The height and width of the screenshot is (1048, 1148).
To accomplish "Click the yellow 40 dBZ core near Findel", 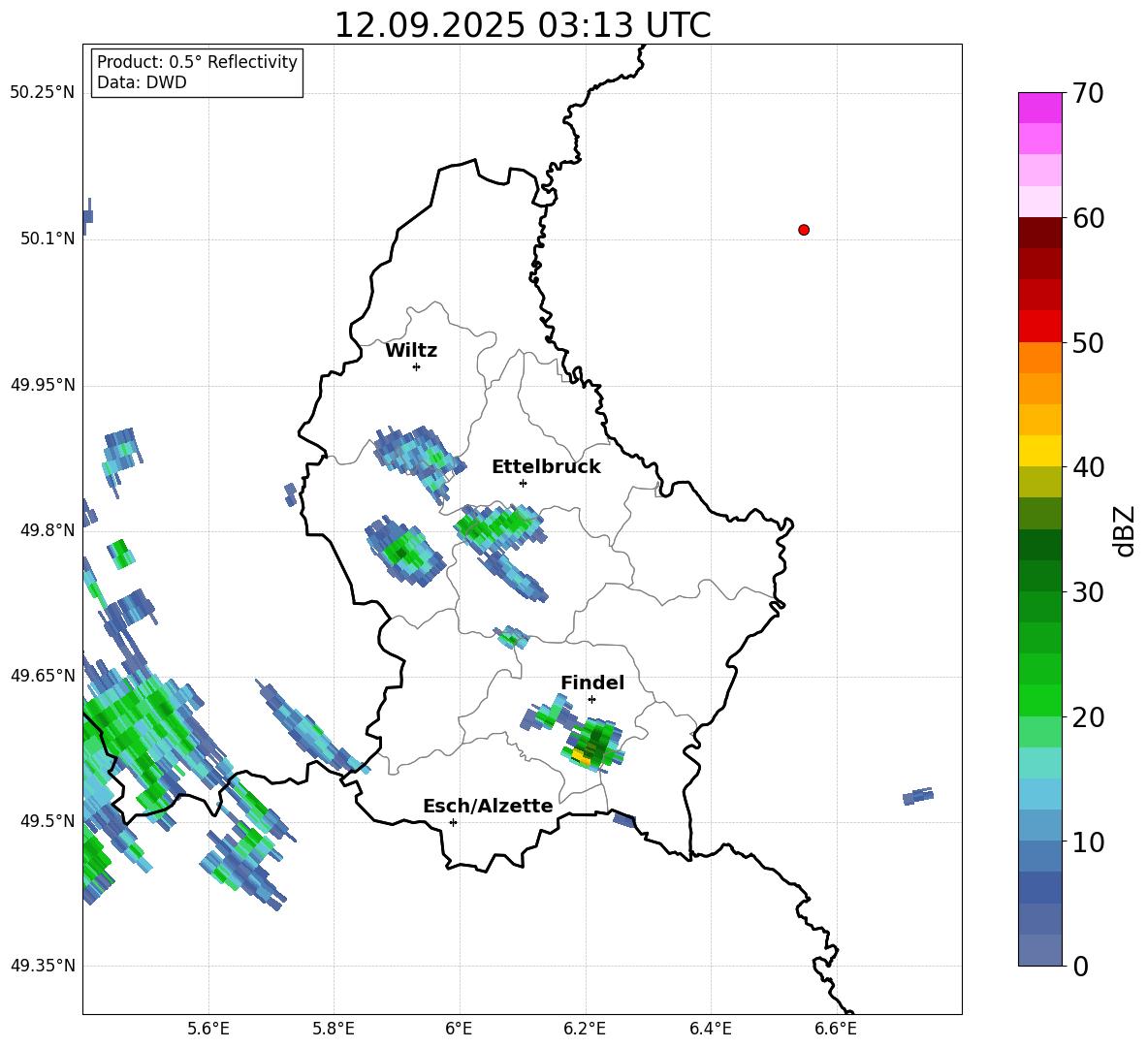I will click(581, 757).
